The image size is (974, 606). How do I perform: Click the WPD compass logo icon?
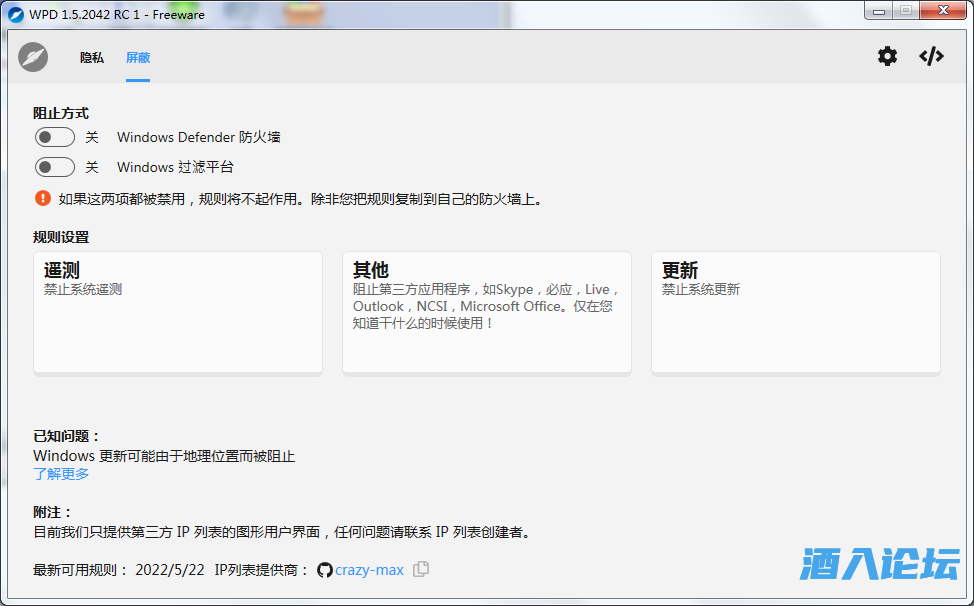coord(33,57)
